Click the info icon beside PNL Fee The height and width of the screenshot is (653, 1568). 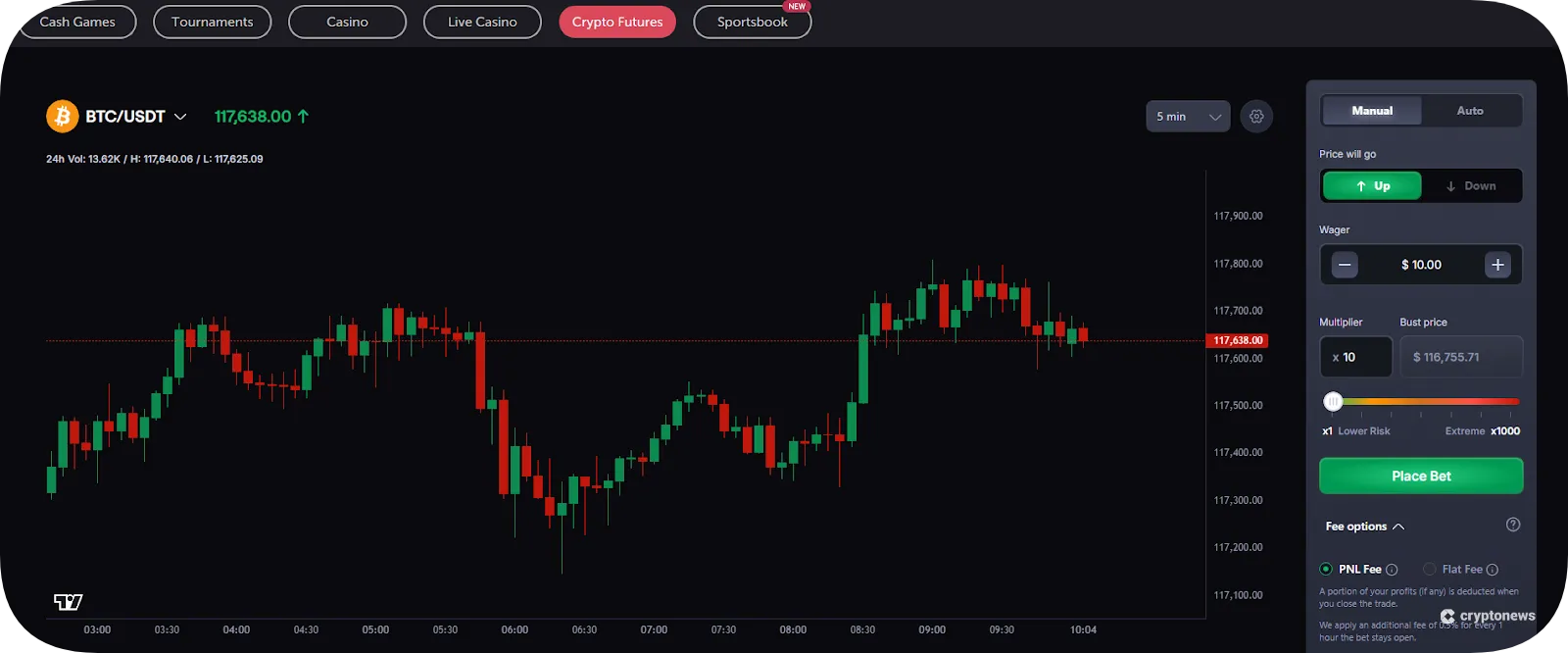[1392, 569]
